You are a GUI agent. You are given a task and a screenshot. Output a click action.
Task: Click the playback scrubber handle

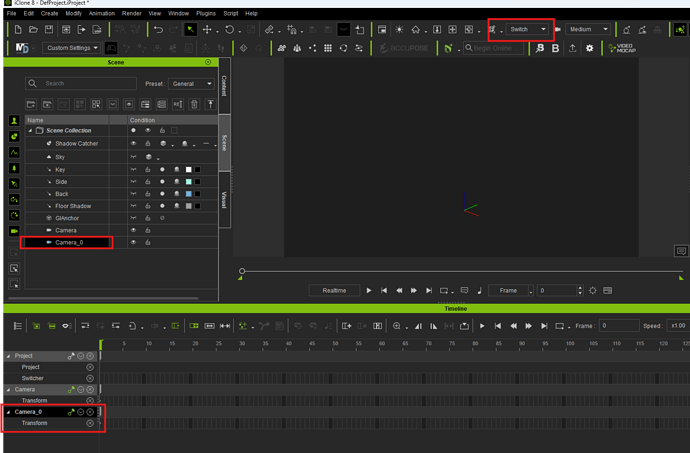(242, 271)
